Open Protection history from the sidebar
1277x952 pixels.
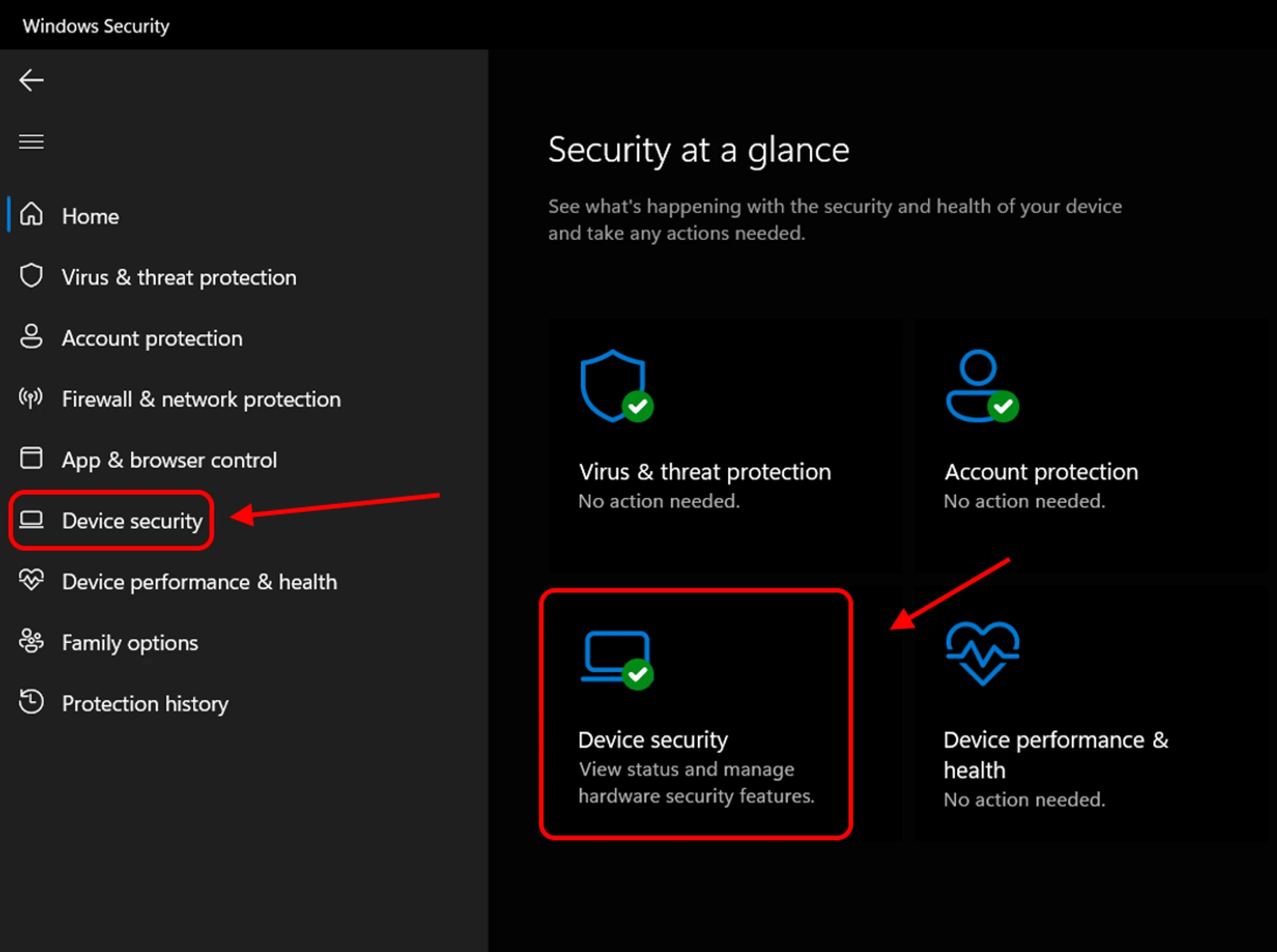[x=145, y=704]
